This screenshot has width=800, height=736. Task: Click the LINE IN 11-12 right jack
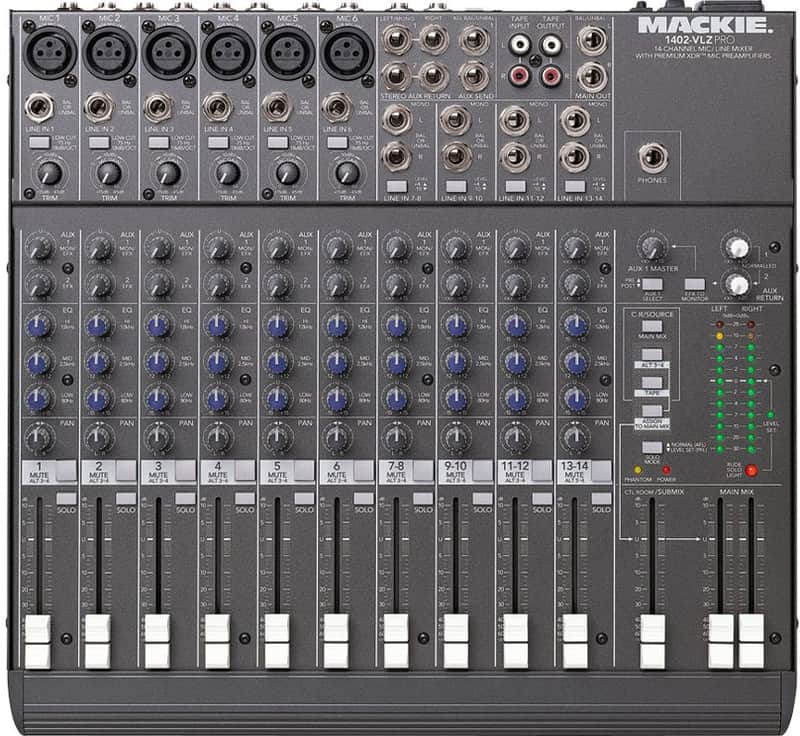point(514,157)
